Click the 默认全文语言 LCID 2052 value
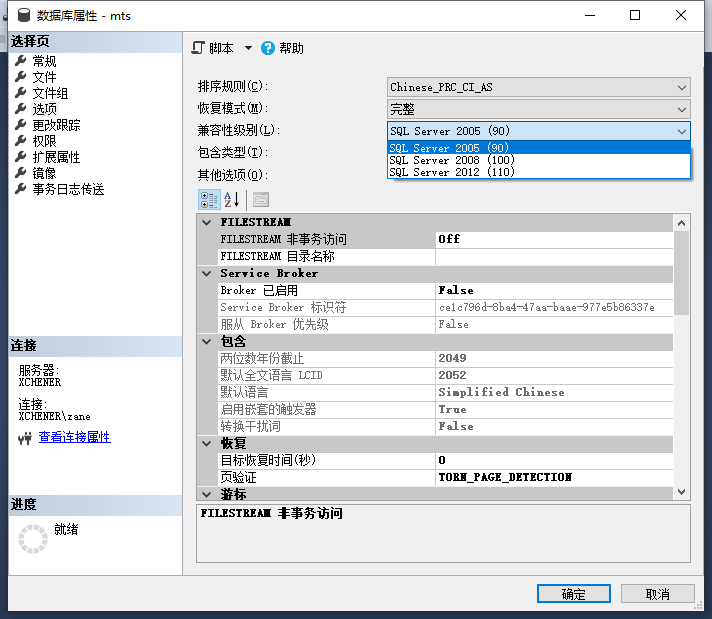The height and width of the screenshot is (619, 712). [554, 375]
